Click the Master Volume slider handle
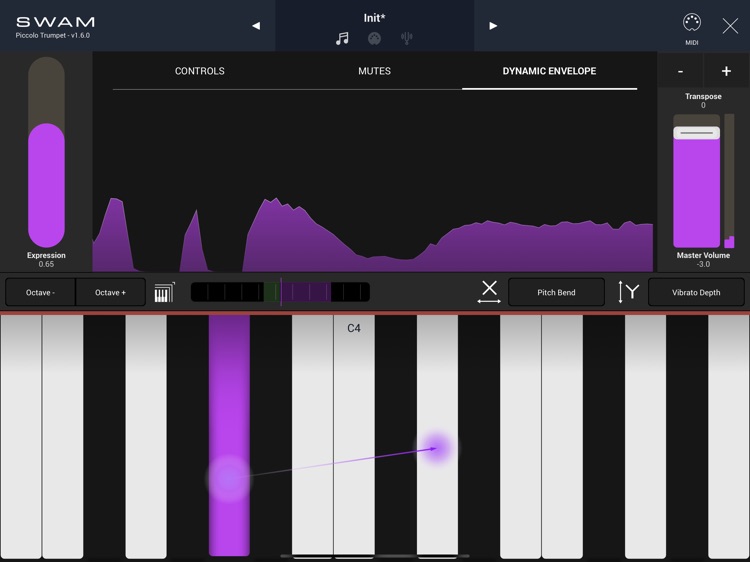Image resolution: width=750 pixels, height=562 pixels. pyautogui.click(x=696, y=132)
